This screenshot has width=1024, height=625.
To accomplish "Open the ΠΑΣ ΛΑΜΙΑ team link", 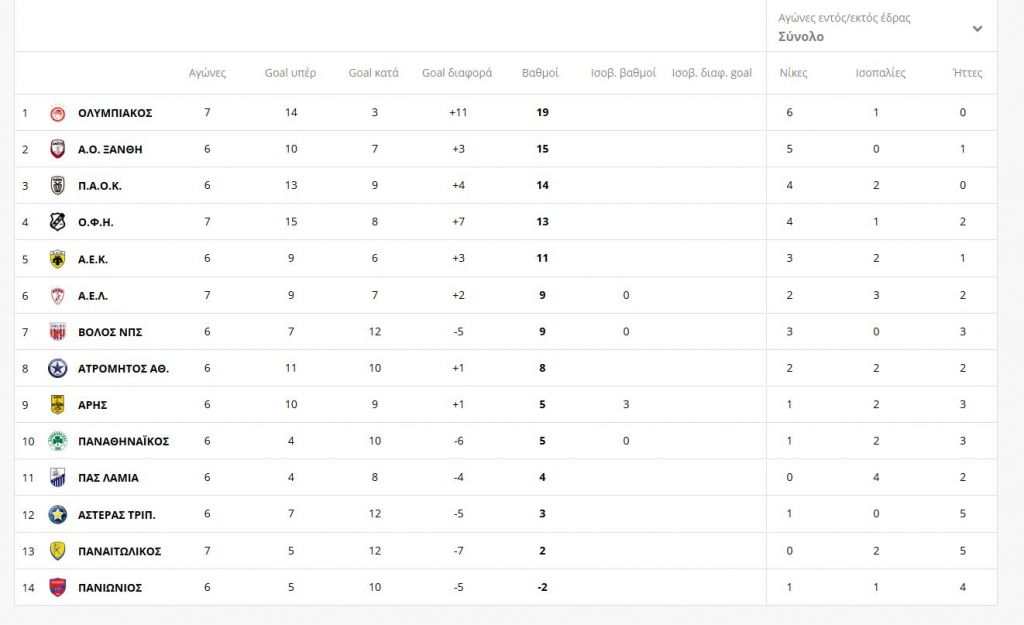I will (108, 478).
